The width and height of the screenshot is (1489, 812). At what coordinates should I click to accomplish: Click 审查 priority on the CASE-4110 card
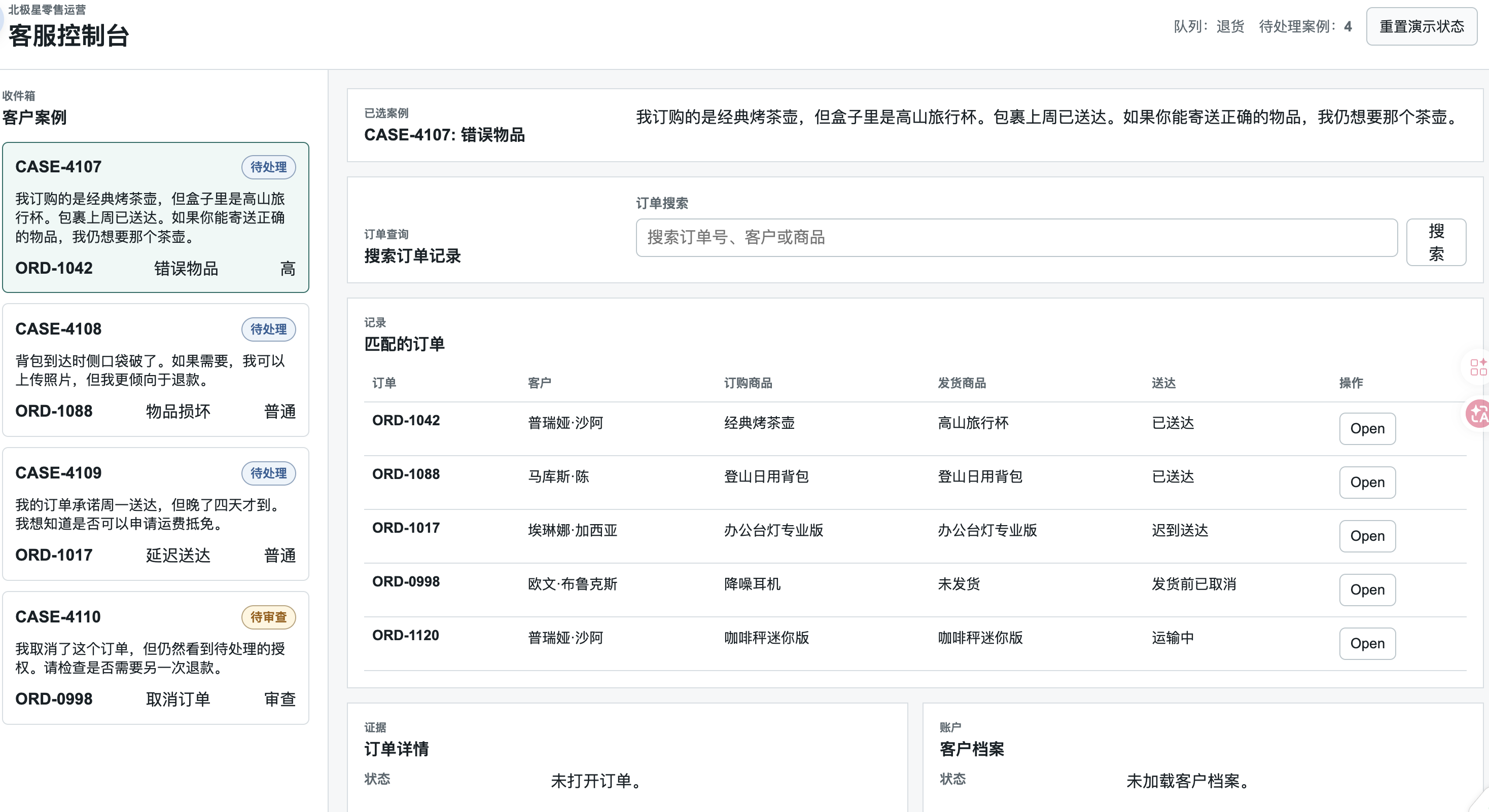280,699
